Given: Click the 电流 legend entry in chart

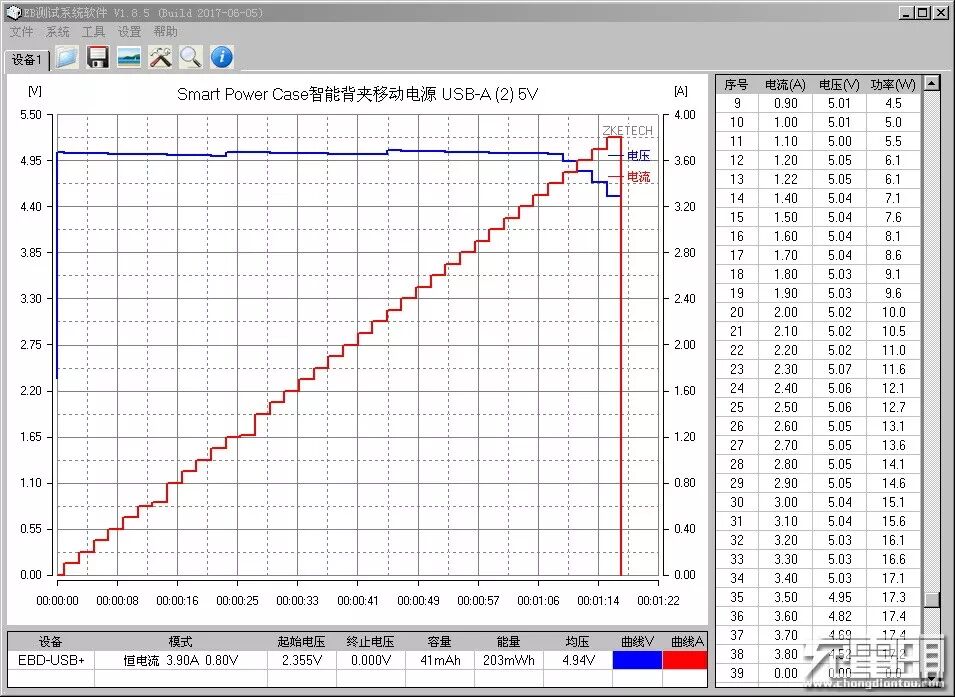Looking at the screenshot, I should pyautogui.click(x=630, y=177).
